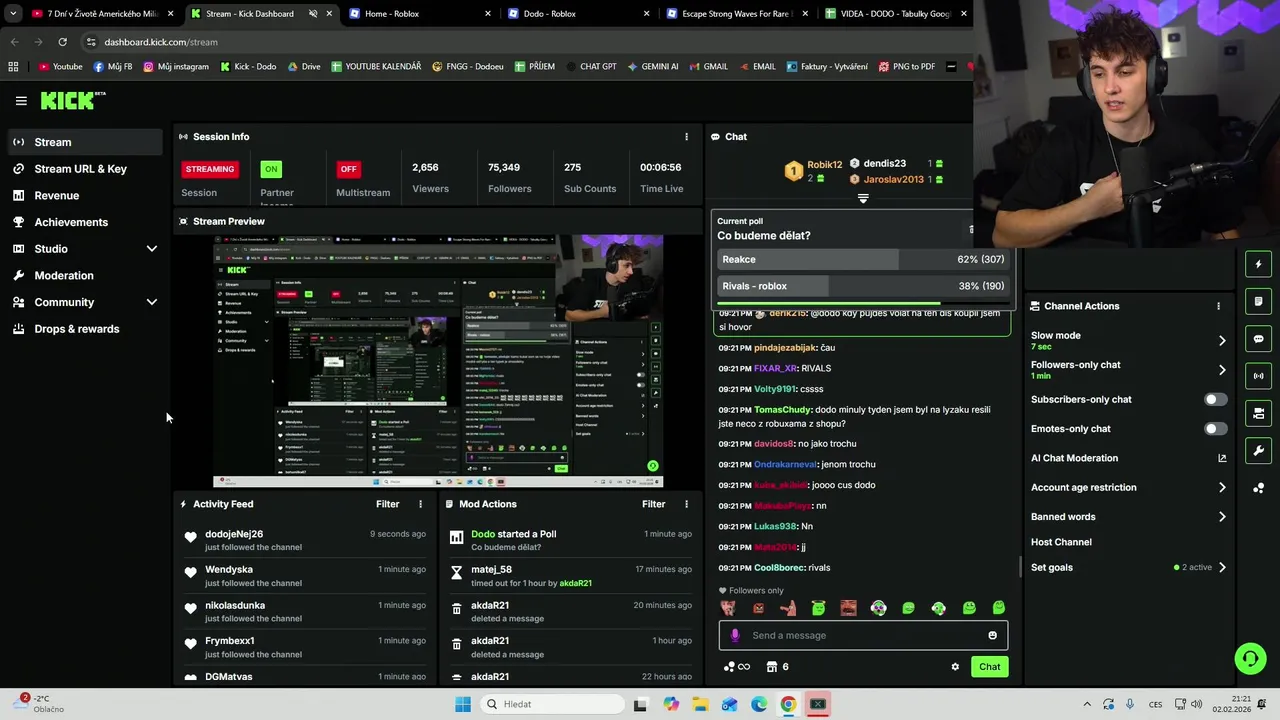
Task: Open Windows Start menu
Action: click(462, 704)
